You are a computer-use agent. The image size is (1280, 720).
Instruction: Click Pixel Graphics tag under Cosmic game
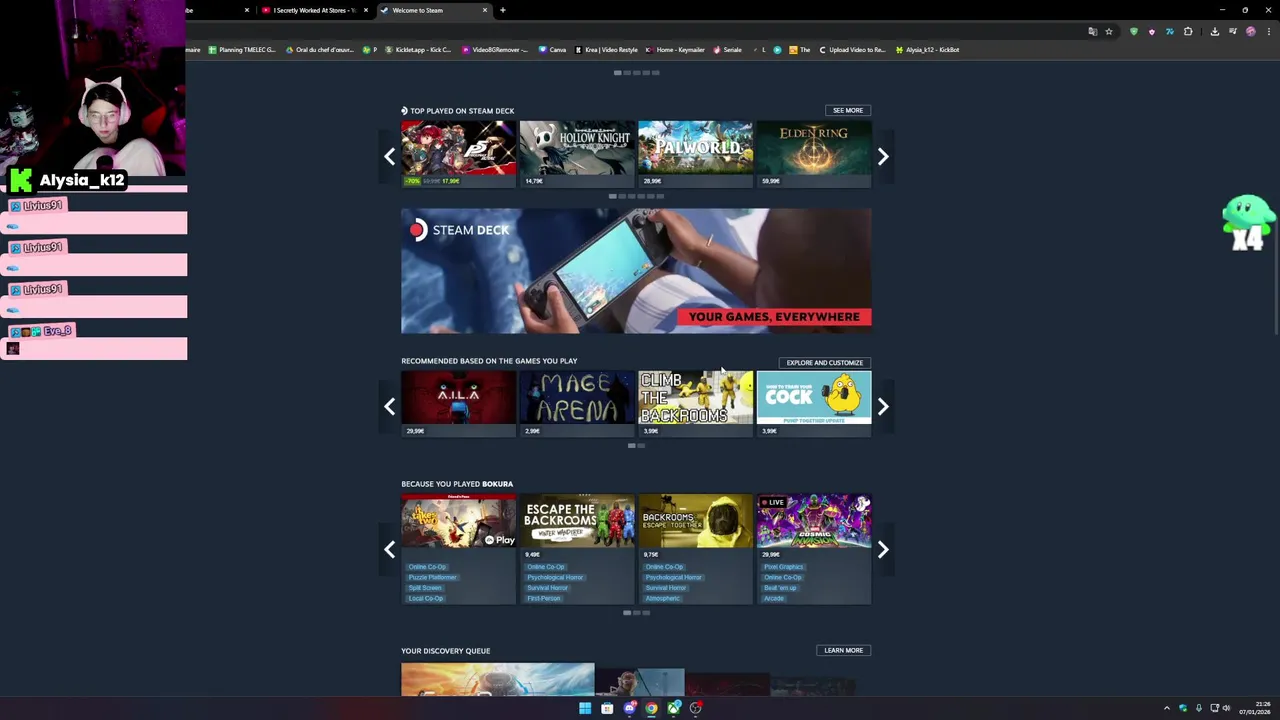point(783,567)
